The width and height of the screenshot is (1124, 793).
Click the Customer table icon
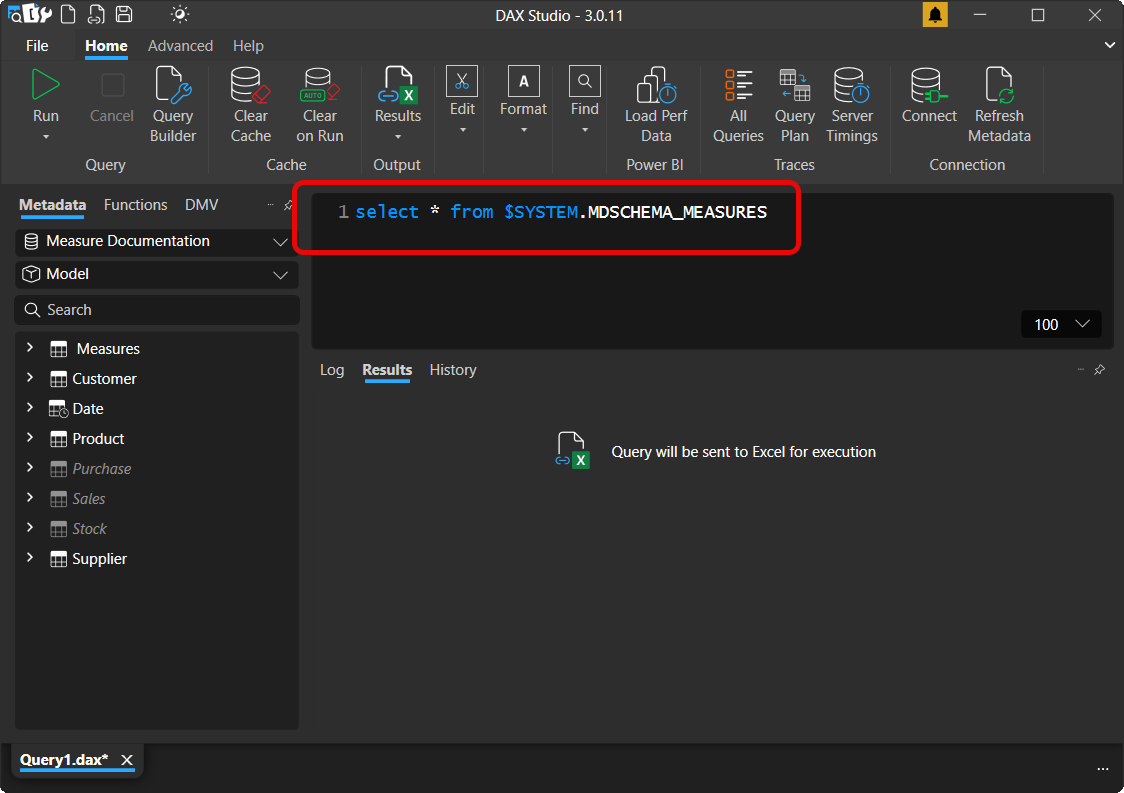[59, 379]
